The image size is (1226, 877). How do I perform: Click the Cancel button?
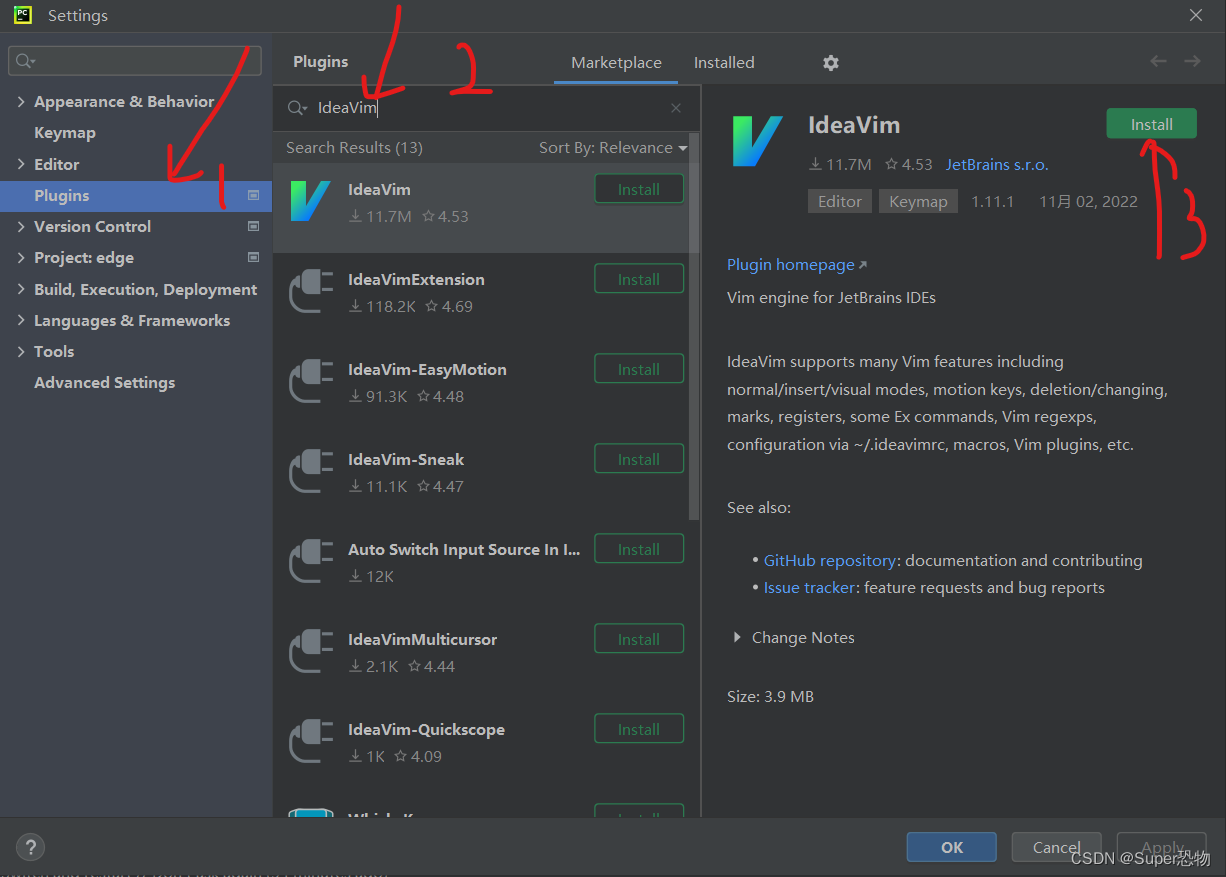click(x=1056, y=847)
